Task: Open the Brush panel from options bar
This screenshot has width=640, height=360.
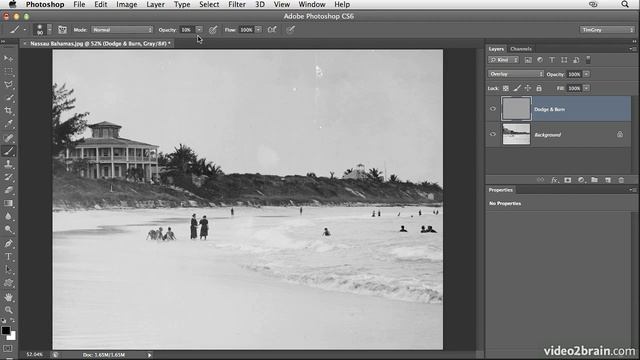Action: coord(62,29)
